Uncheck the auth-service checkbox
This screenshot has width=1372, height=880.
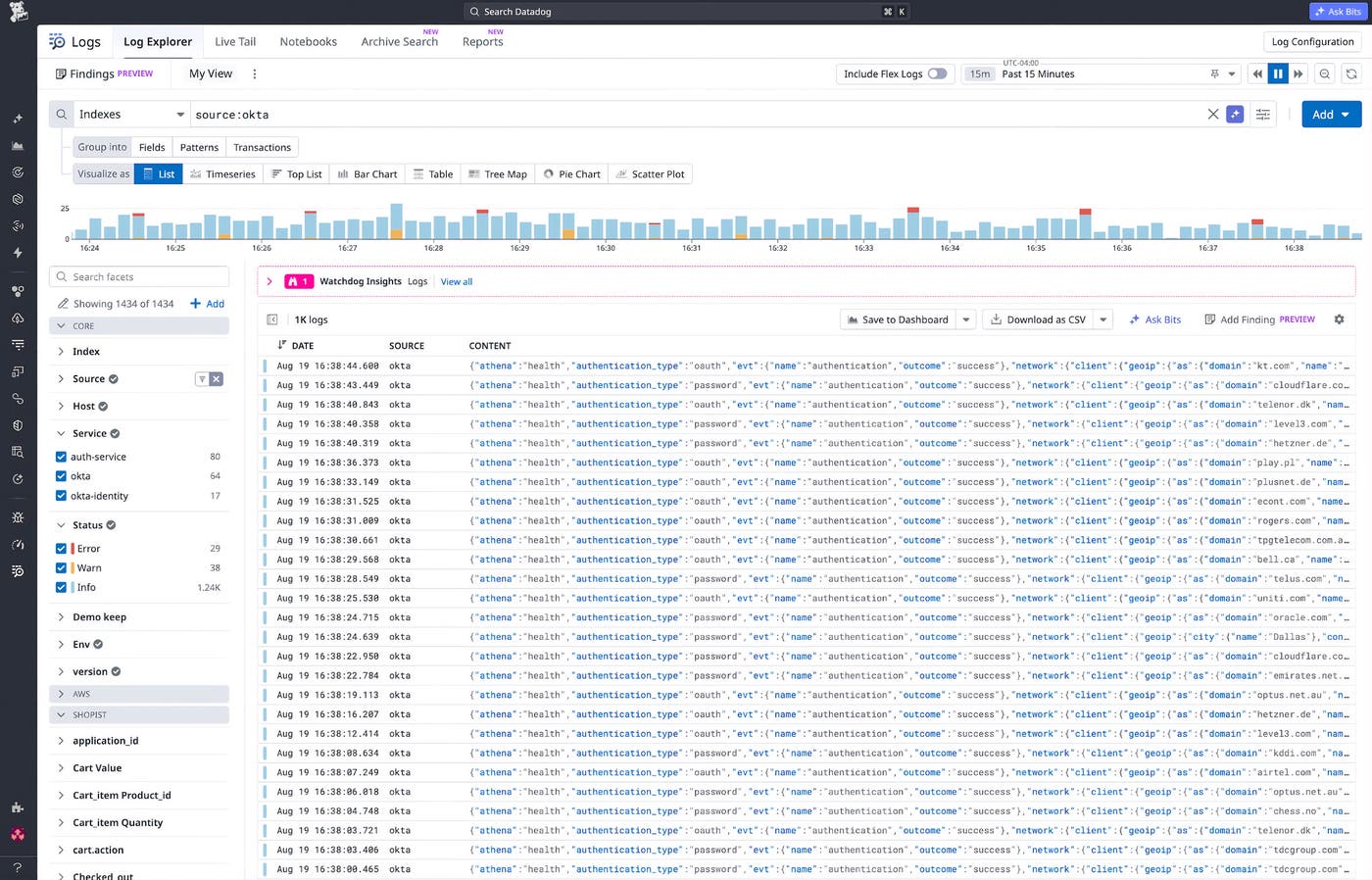[x=61, y=457]
